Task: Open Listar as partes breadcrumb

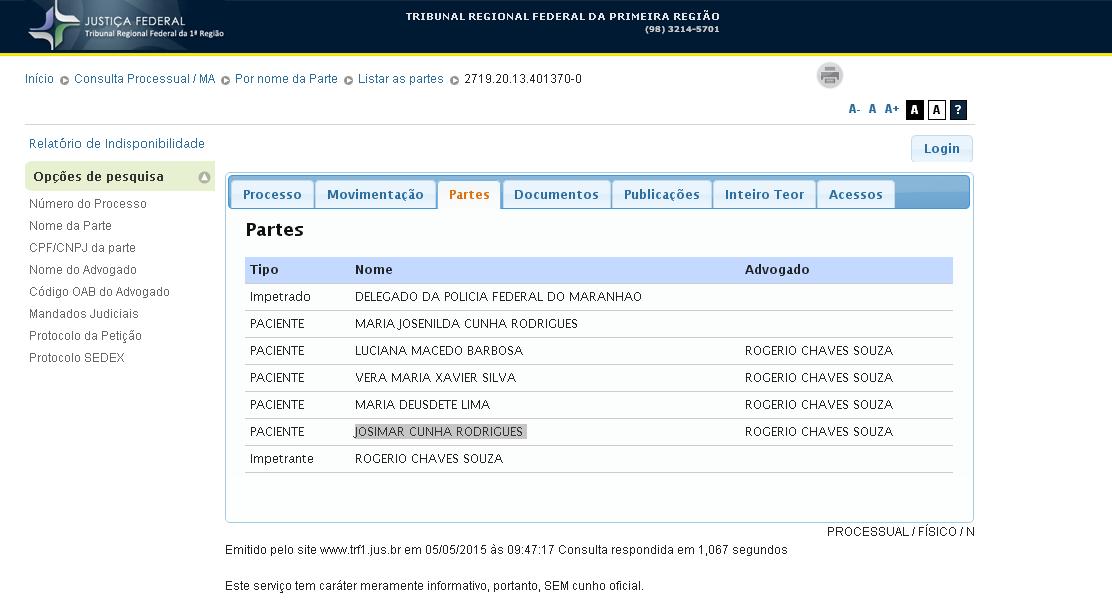Action: click(x=401, y=79)
